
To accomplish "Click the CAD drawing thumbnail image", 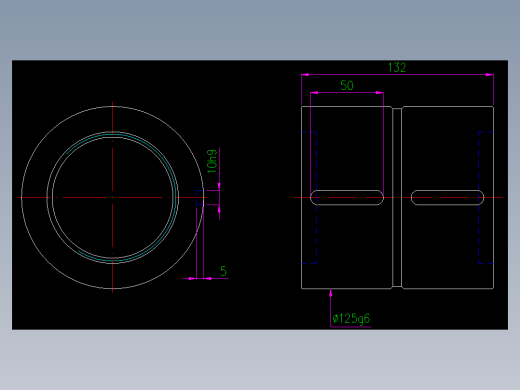I will pyautogui.click(x=260, y=195).
